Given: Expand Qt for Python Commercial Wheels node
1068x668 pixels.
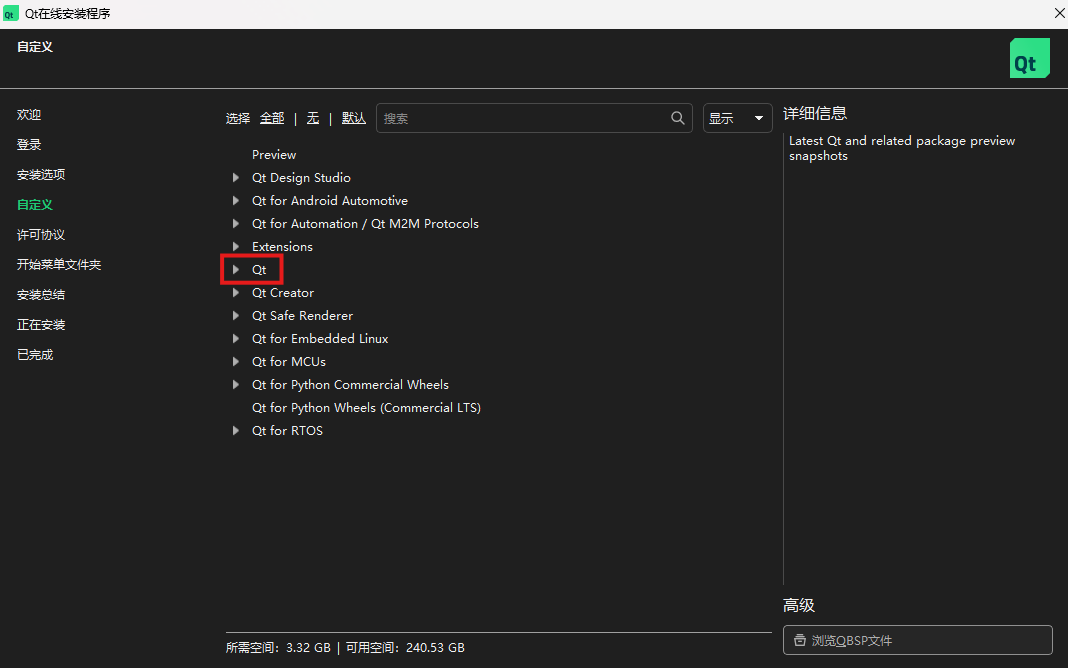Looking at the screenshot, I should 236,385.
